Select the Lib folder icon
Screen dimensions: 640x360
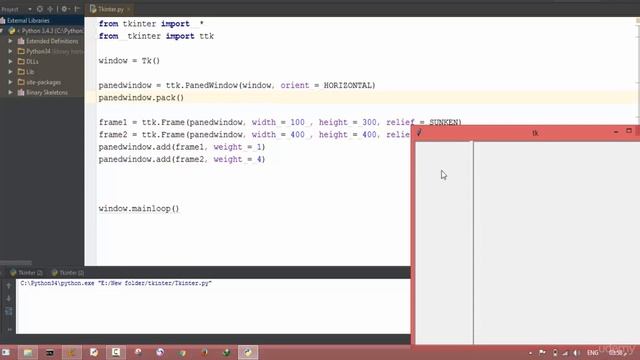(21, 72)
